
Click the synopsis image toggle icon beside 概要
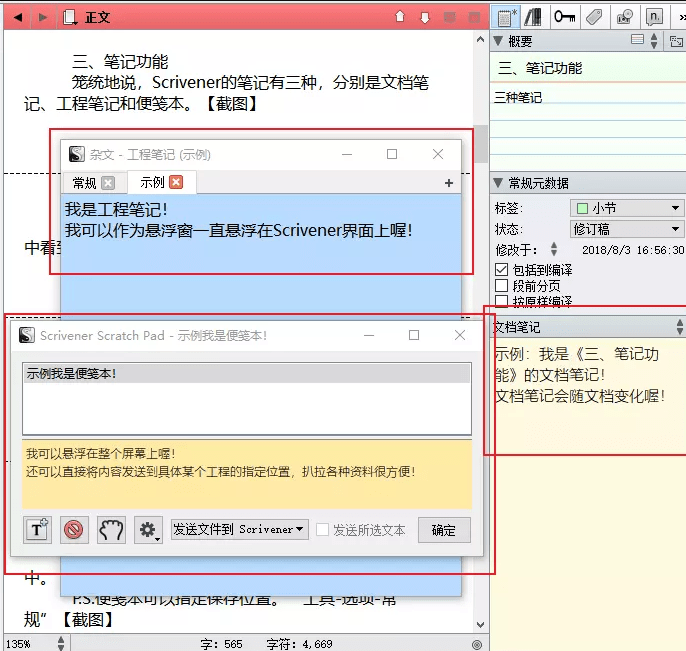637,40
